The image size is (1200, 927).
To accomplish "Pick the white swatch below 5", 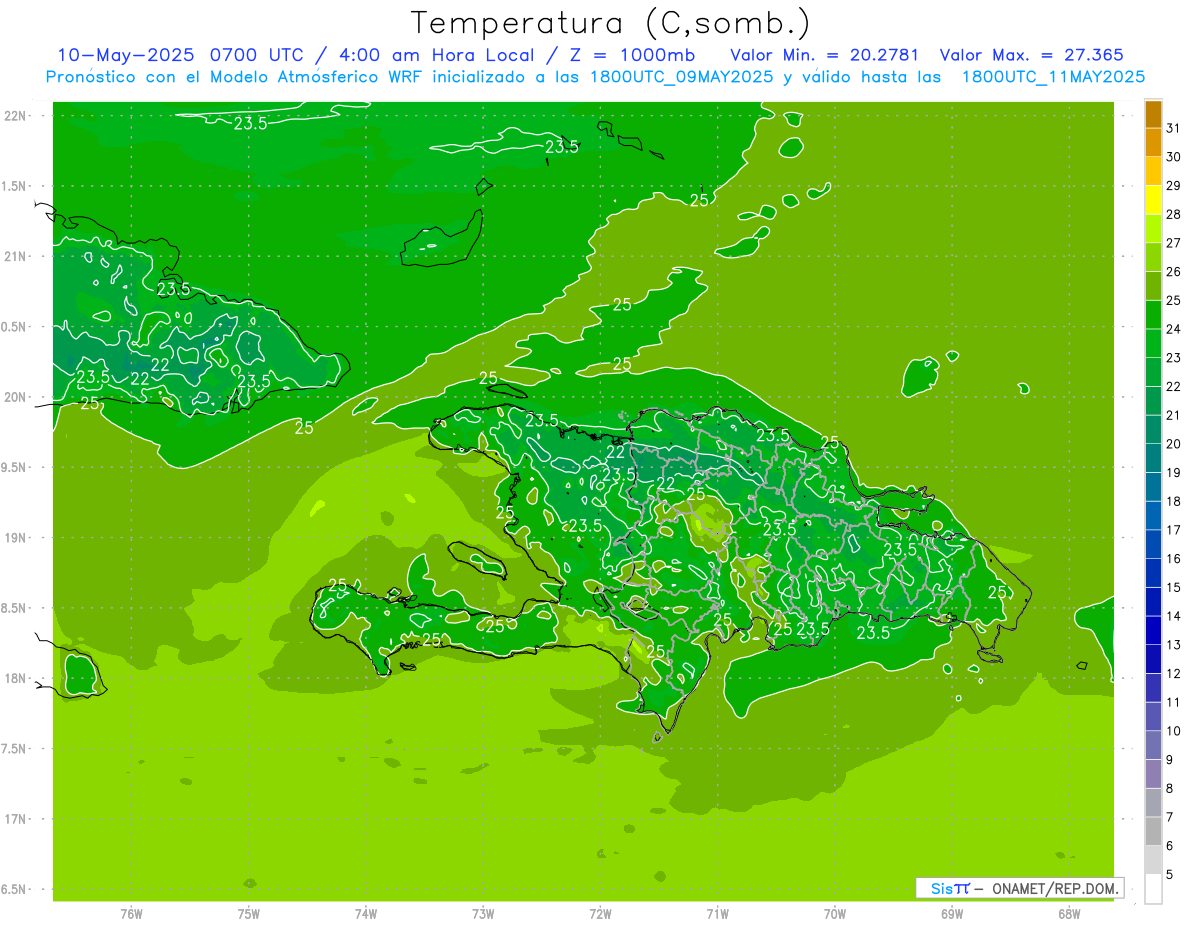I will click(x=1153, y=889).
